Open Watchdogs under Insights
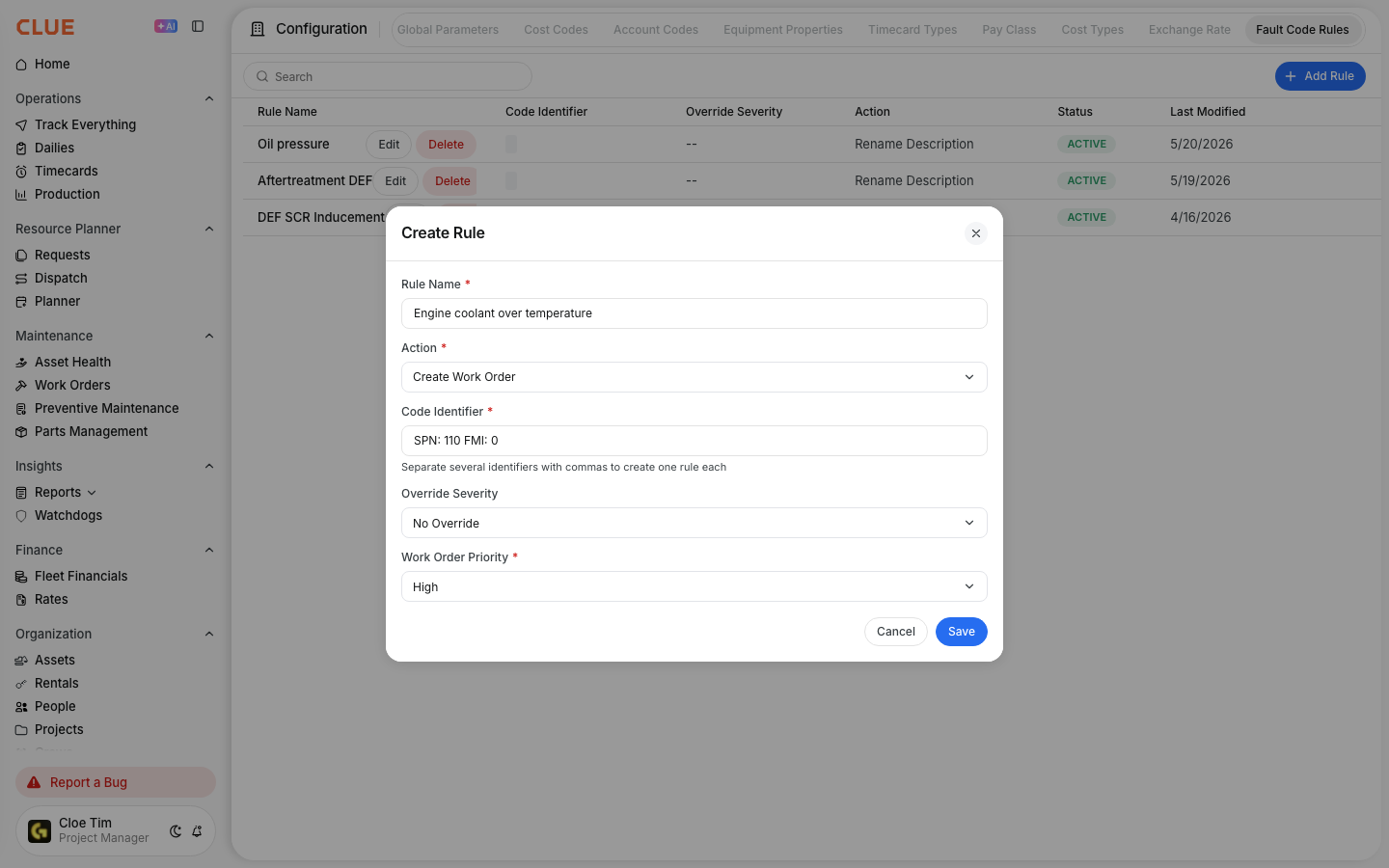1389x868 pixels. (68, 515)
